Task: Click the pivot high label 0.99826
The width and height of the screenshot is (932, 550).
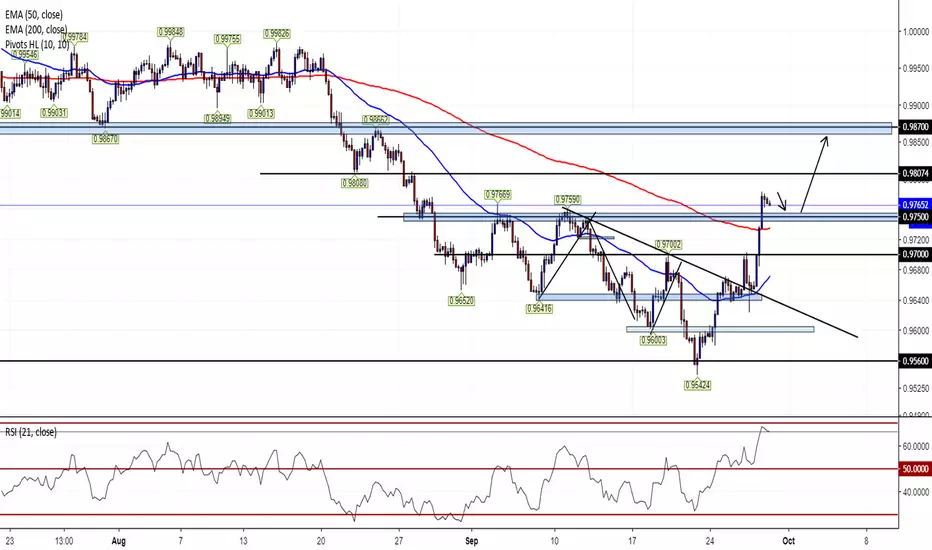Action: tap(277, 34)
